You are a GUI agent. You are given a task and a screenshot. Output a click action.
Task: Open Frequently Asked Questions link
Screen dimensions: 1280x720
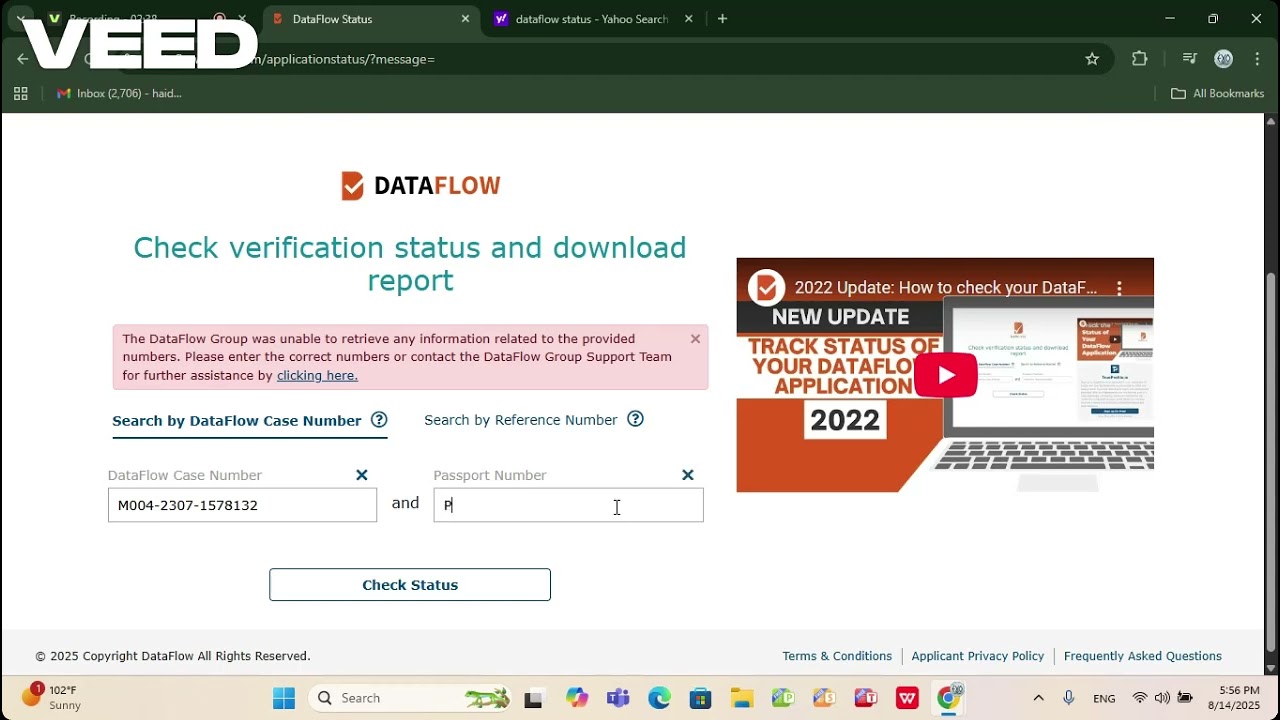click(1143, 656)
